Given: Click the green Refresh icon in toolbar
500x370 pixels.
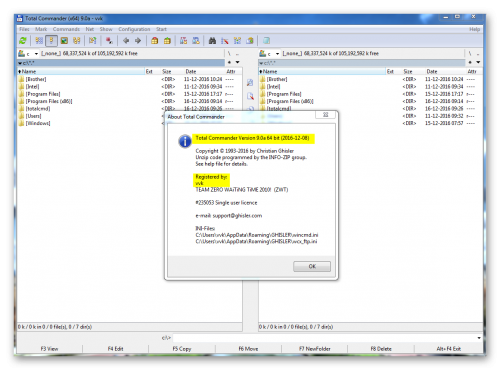Looking at the screenshot, I should [23, 41].
